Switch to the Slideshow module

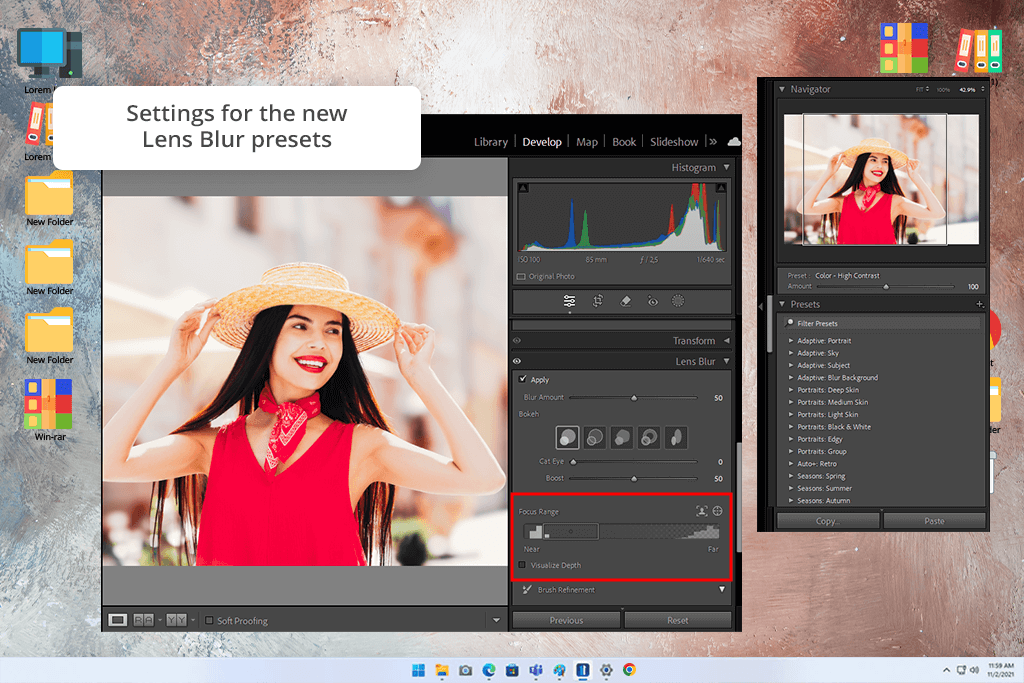(x=674, y=142)
